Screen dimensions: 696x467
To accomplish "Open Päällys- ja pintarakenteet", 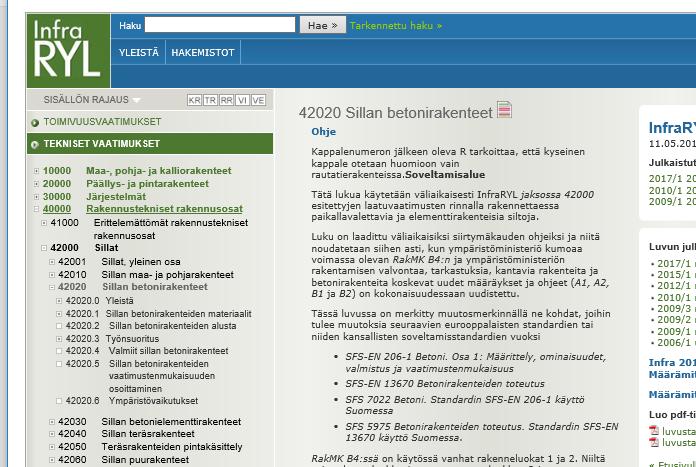I will (x=147, y=184).
